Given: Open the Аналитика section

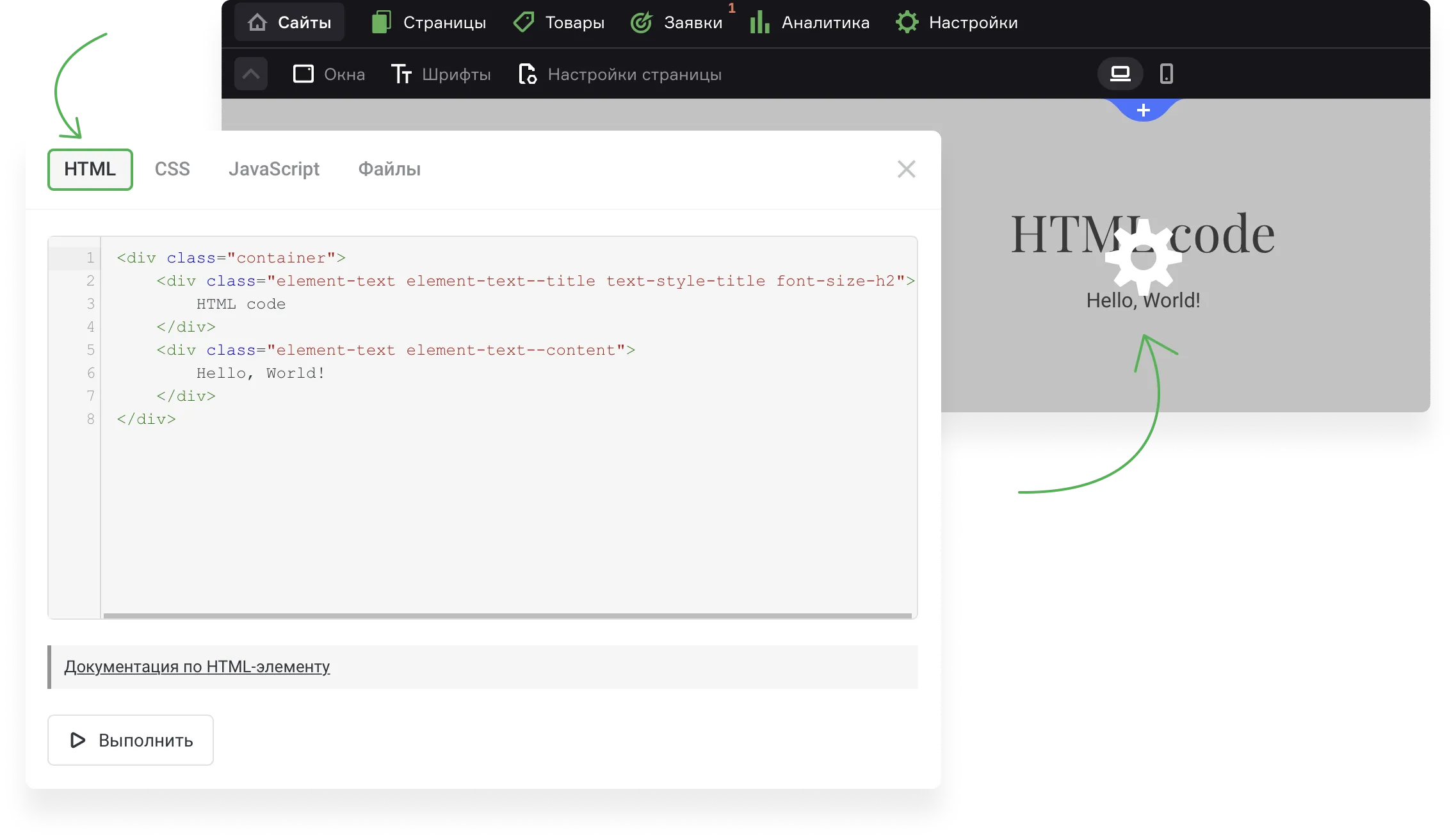Looking at the screenshot, I should point(810,22).
